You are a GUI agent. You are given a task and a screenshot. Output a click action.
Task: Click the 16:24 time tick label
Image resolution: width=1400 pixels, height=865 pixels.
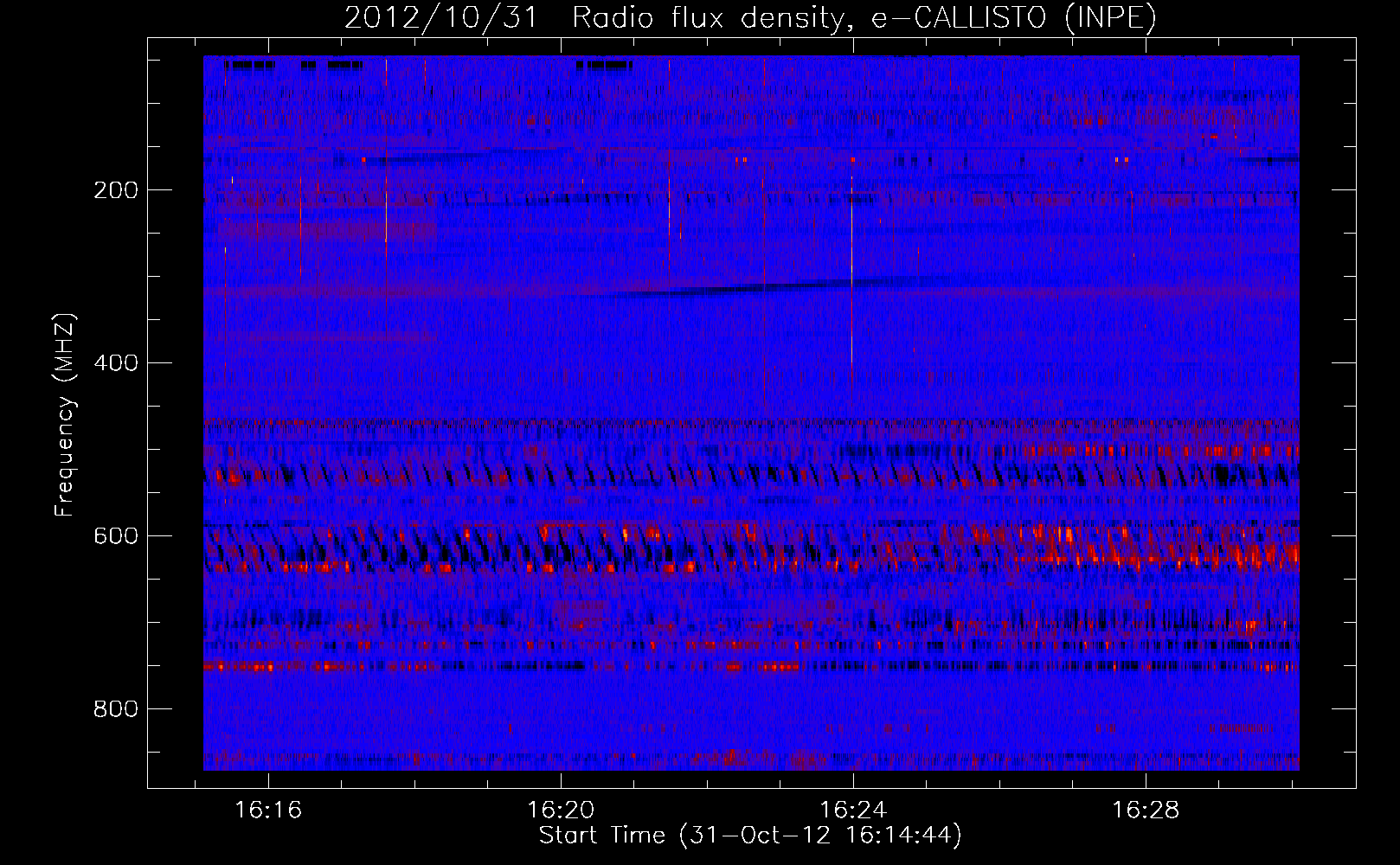853,811
